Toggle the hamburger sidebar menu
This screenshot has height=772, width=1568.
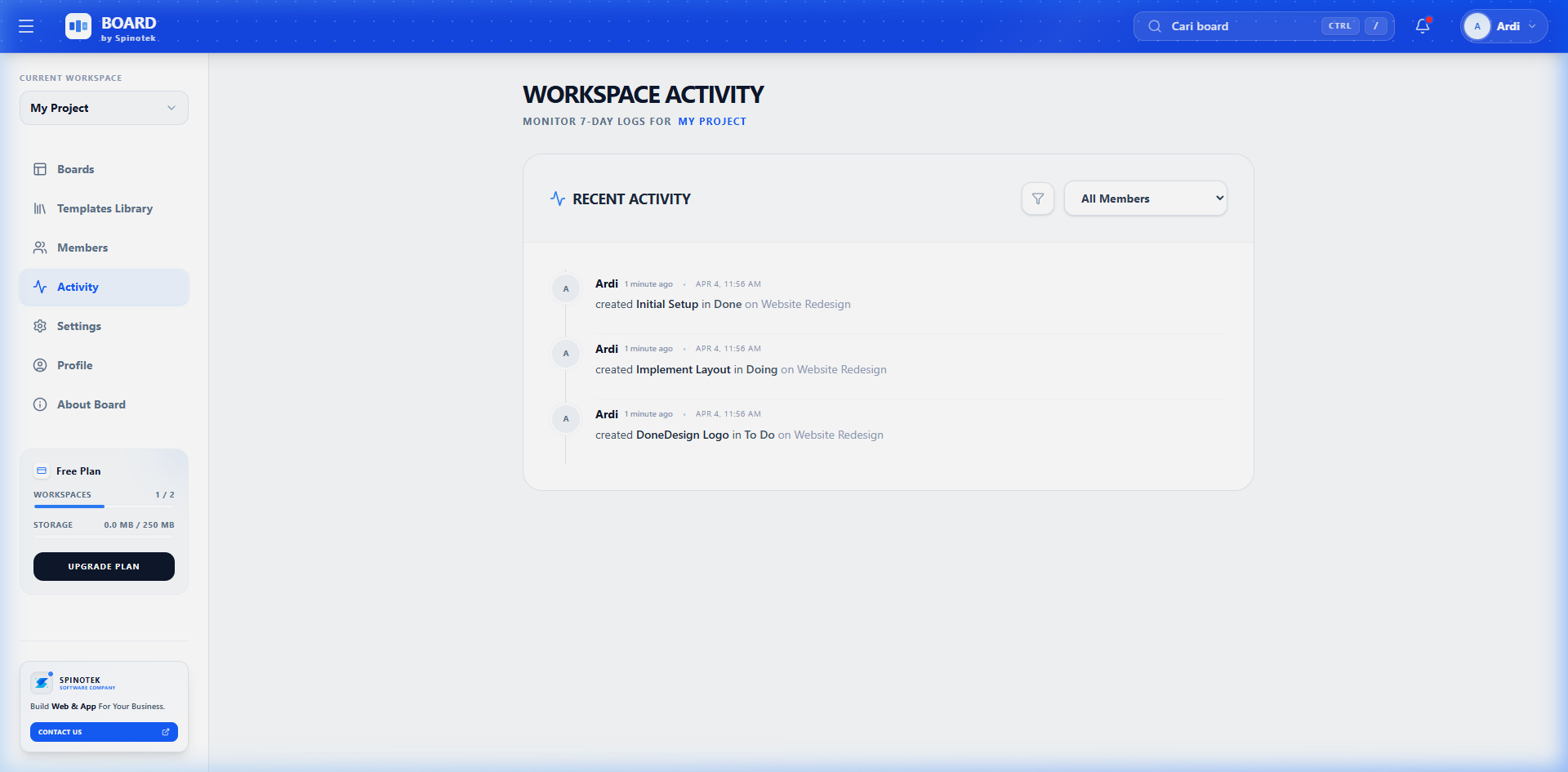point(26,26)
